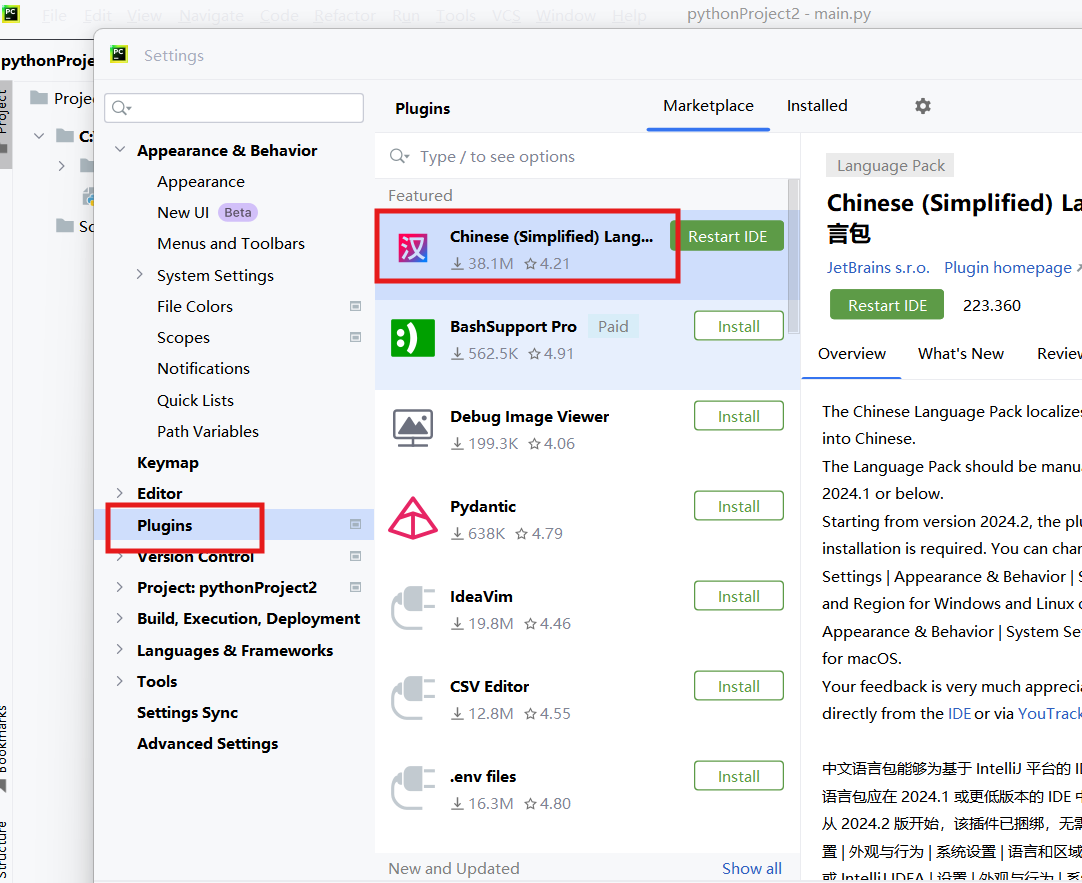
Task: Install the Pydantic plugin
Action: 738,506
